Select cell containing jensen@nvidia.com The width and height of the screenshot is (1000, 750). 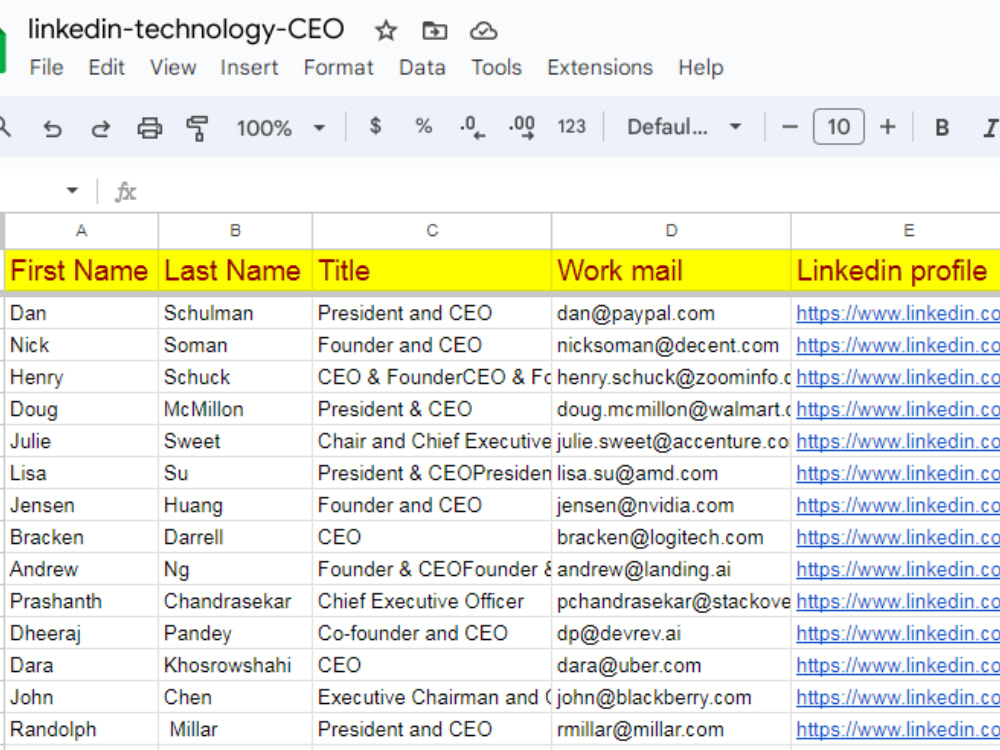671,505
